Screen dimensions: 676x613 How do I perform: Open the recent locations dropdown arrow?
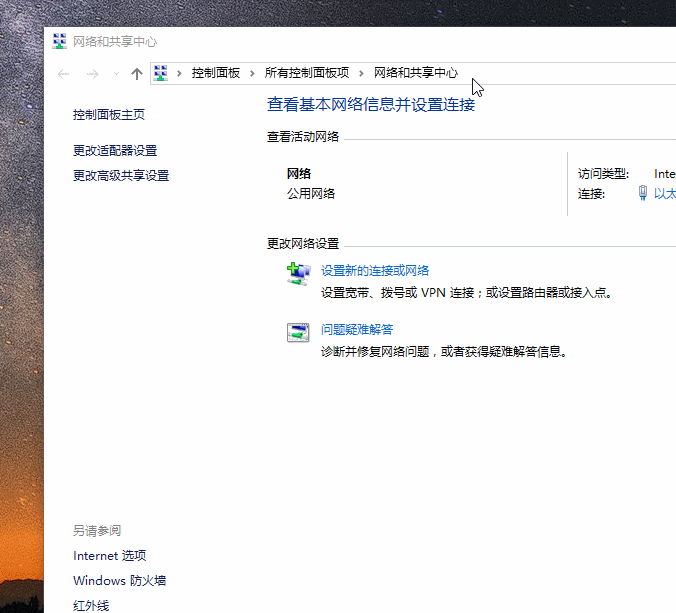(116, 74)
